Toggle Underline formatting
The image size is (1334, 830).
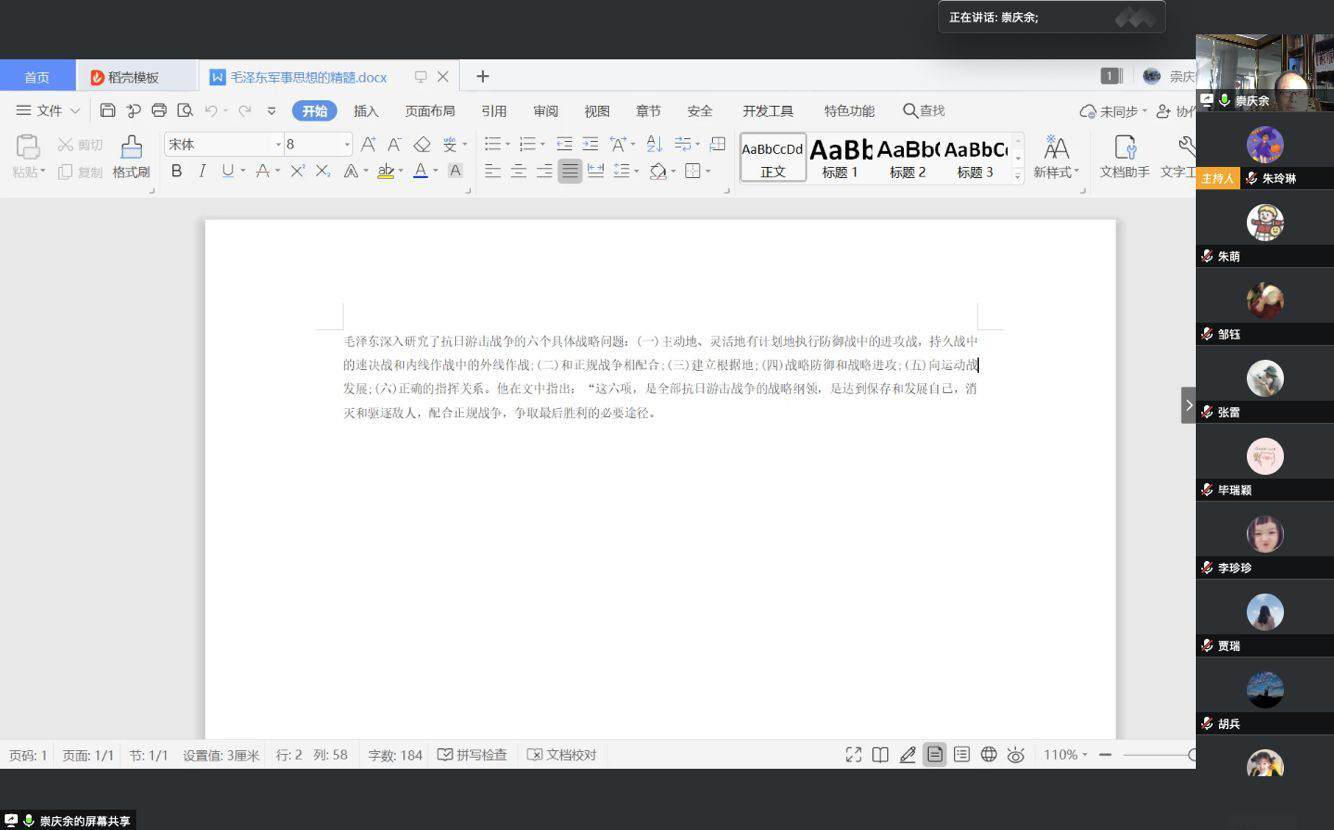coord(227,171)
